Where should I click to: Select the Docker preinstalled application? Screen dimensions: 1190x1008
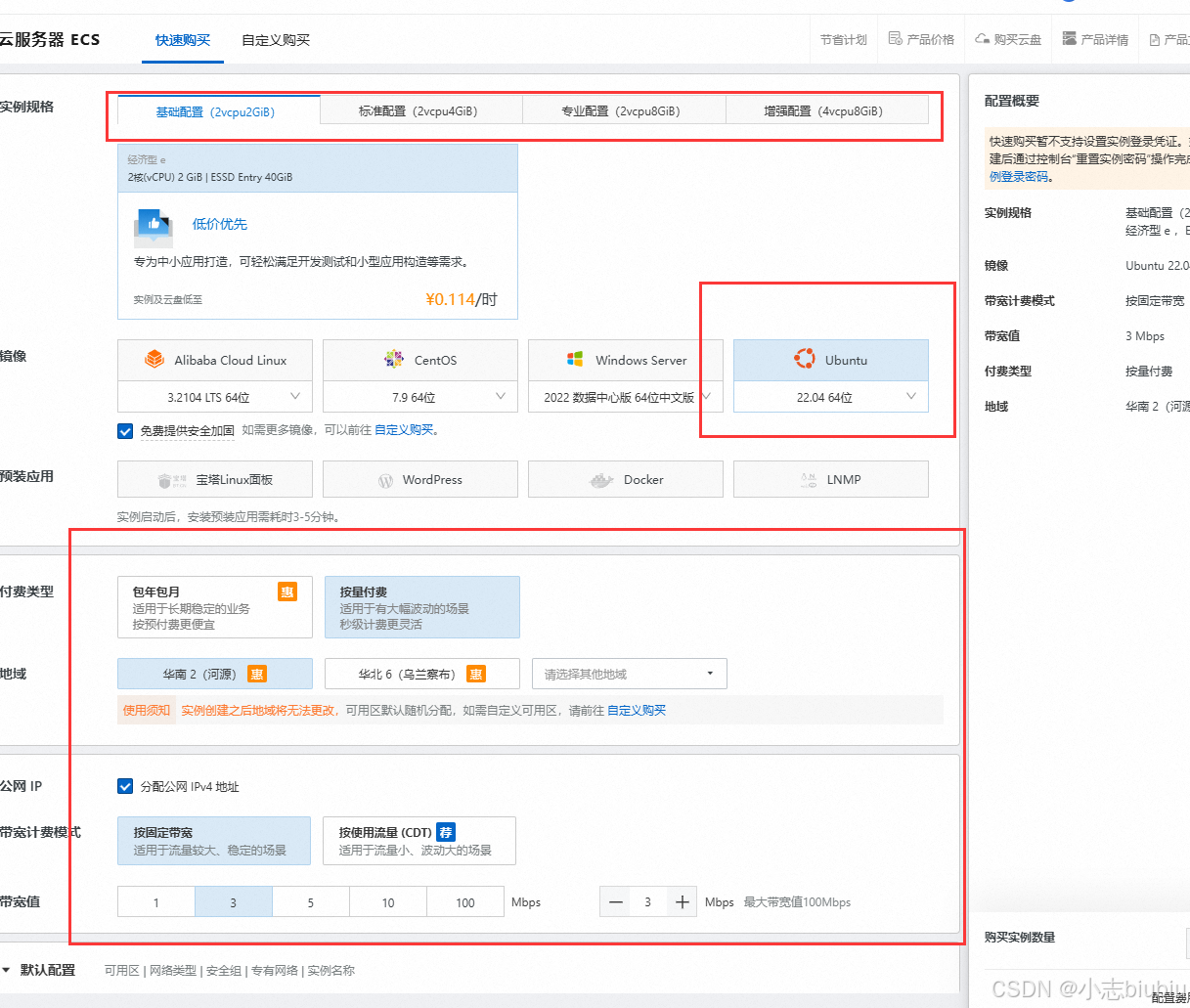point(626,480)
